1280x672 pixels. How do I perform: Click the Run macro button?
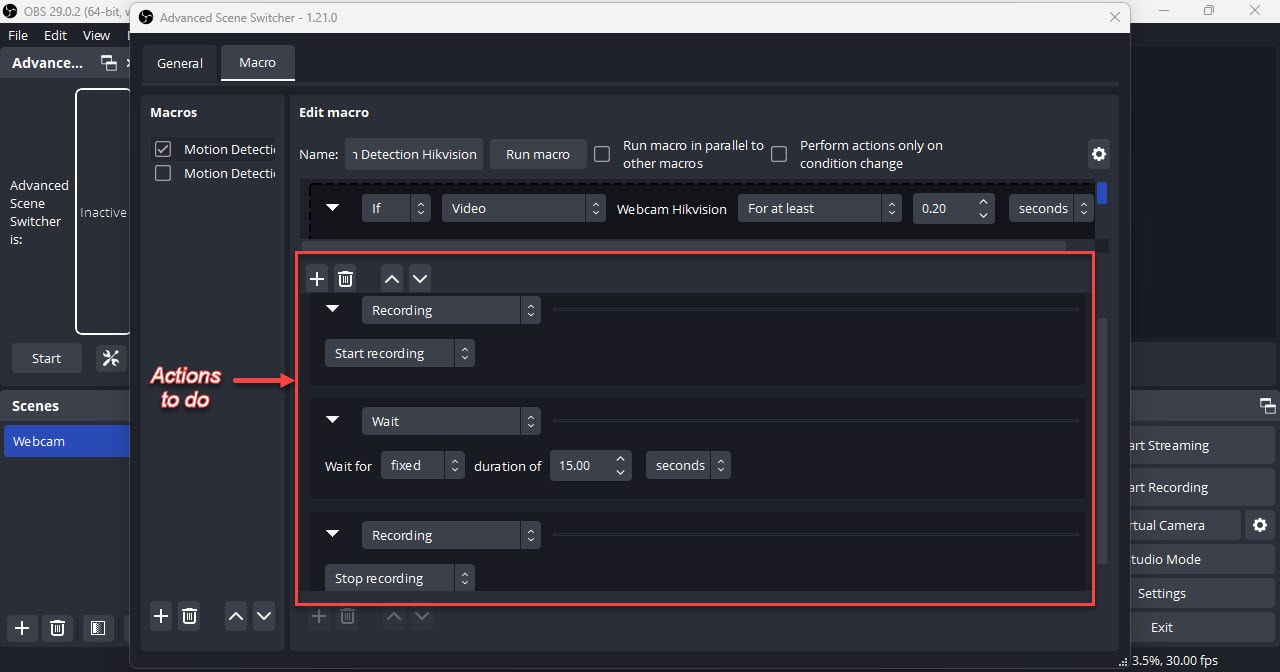coord(538,154)
